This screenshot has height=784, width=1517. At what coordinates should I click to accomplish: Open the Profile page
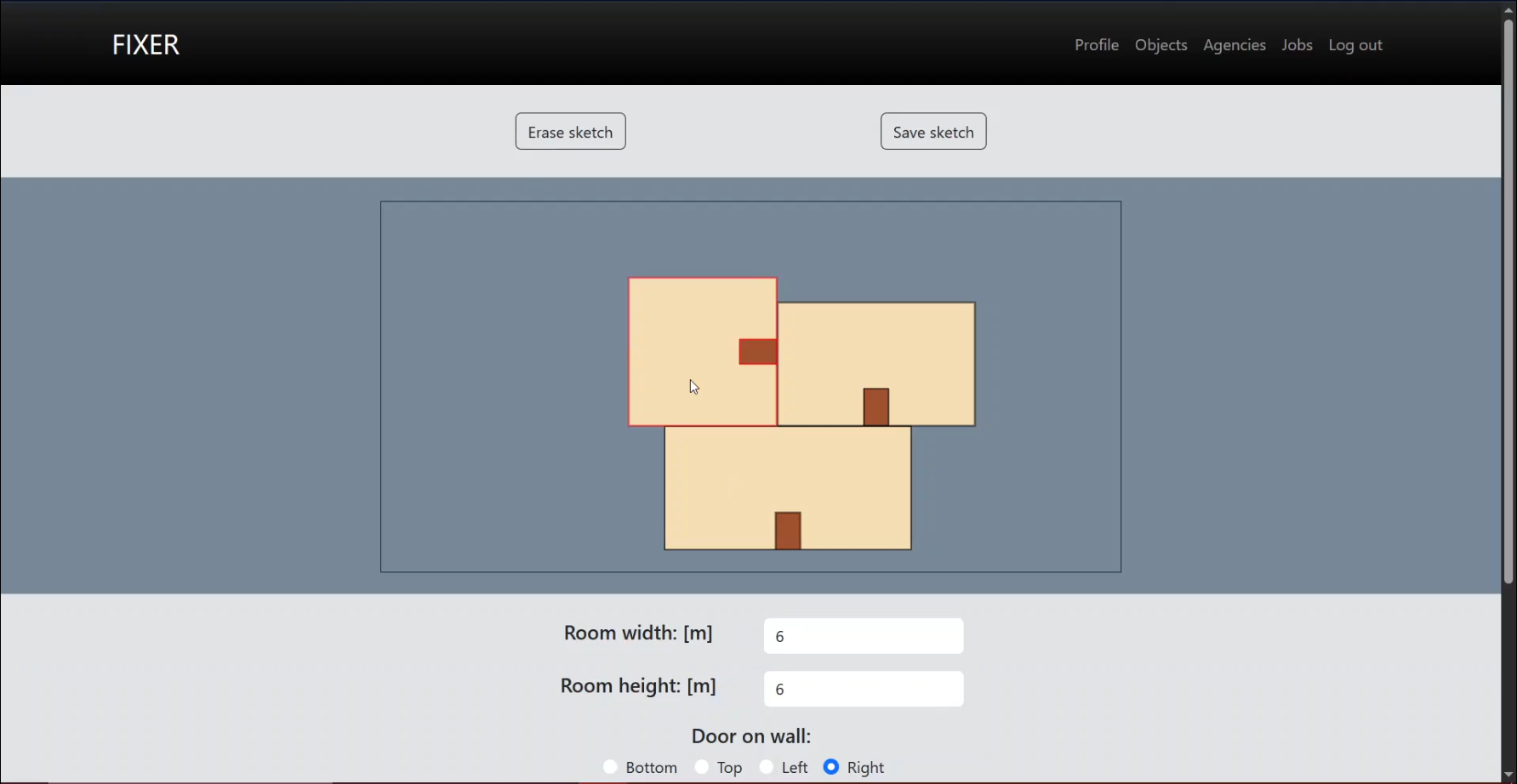(x=1096, y=44)
